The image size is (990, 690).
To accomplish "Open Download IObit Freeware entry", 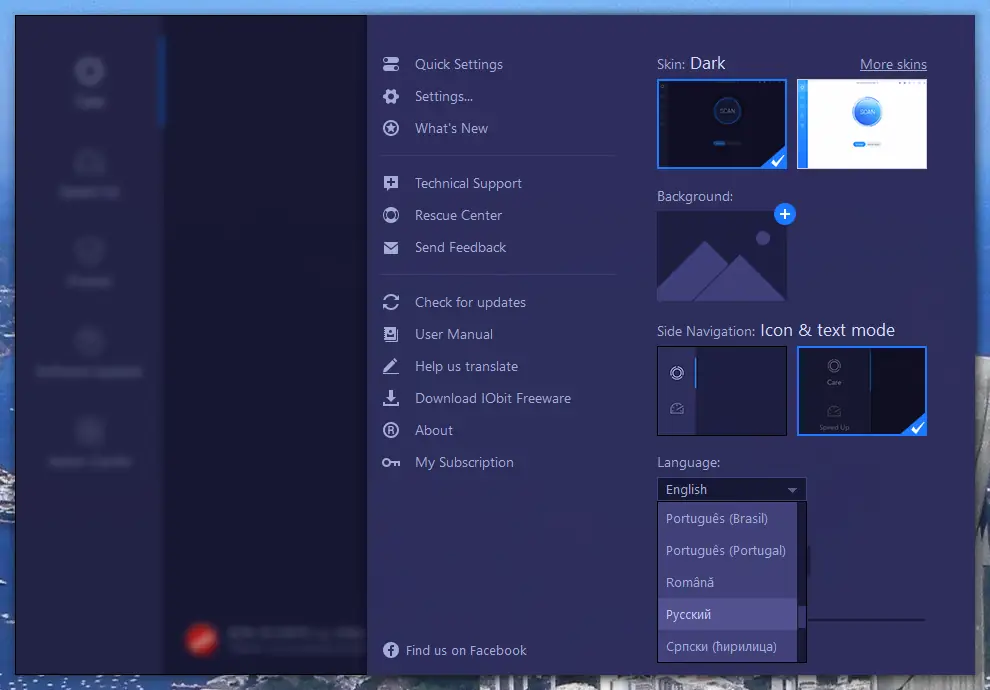I will click(x=492, y=398).
